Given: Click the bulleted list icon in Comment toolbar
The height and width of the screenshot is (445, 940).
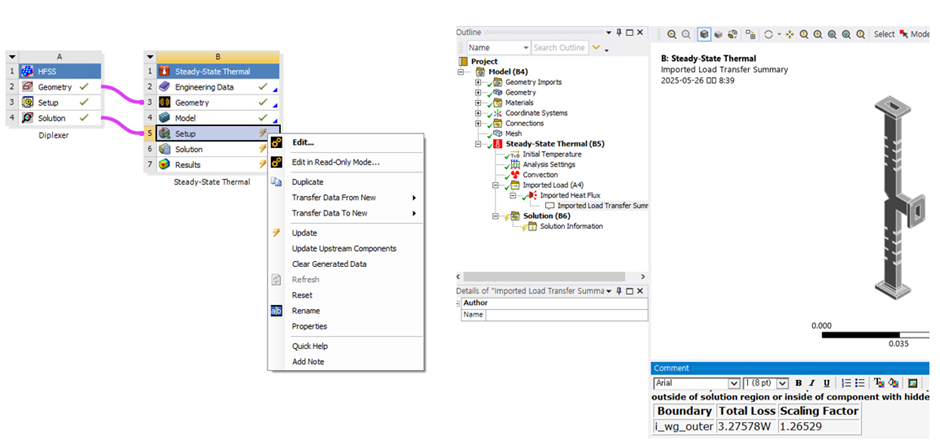Looking at the screenshot, I should (860, 383).
